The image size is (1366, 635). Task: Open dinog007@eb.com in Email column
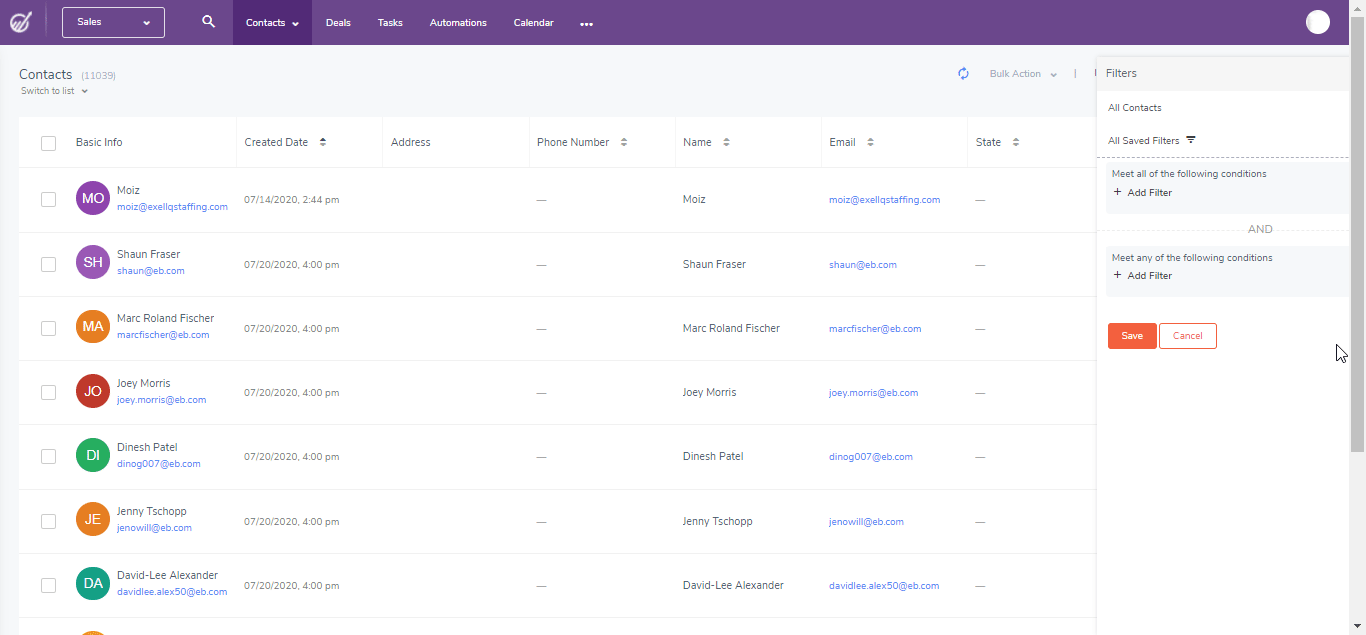point(871,457)
